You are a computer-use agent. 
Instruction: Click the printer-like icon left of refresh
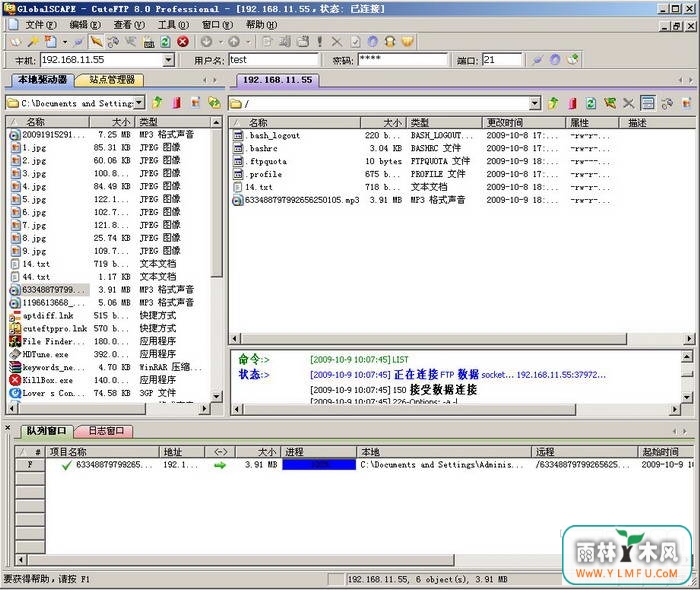(x=149, y=42)
